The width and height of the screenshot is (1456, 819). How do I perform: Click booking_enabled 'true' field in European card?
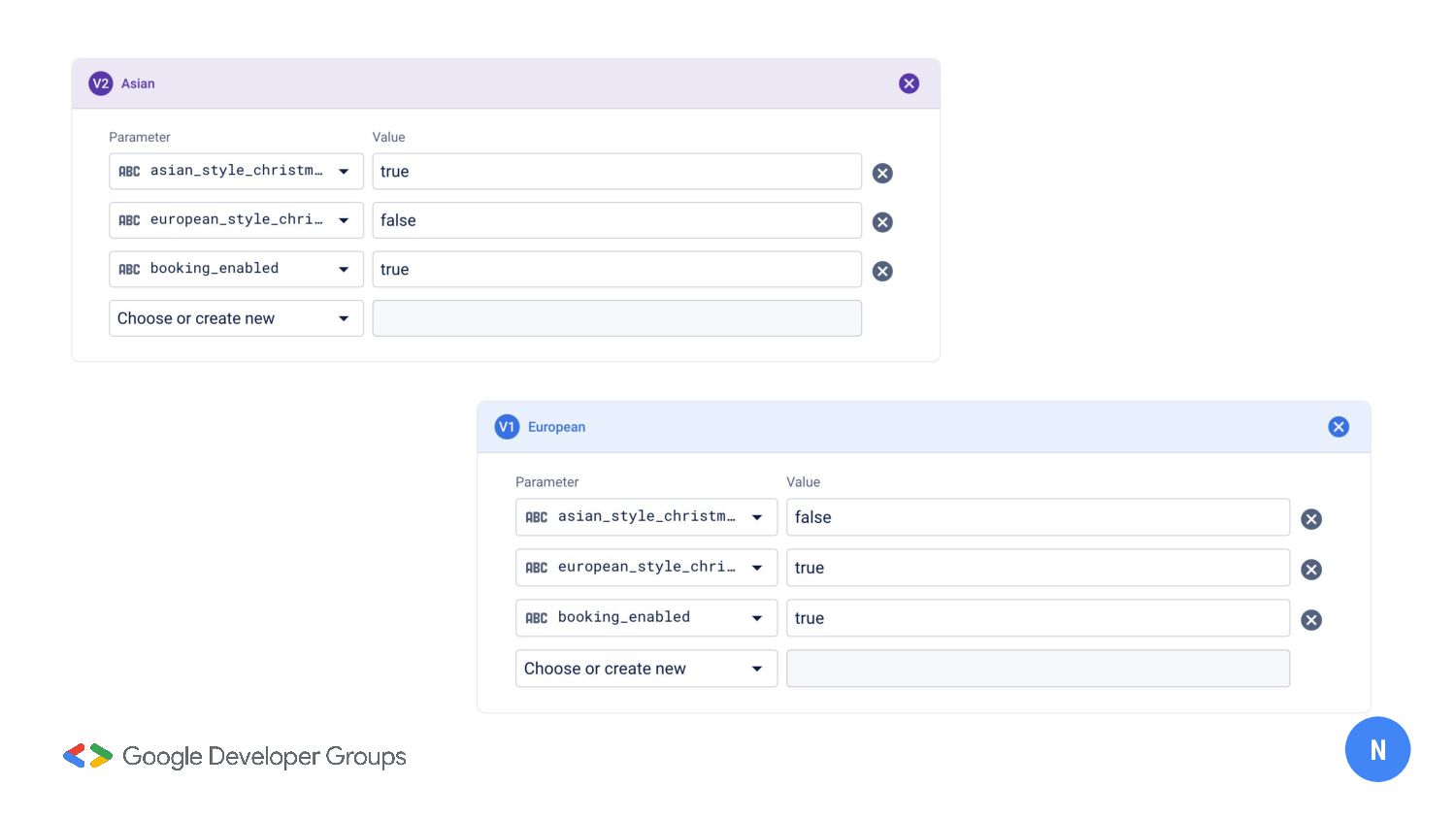tap(1037, 618)
